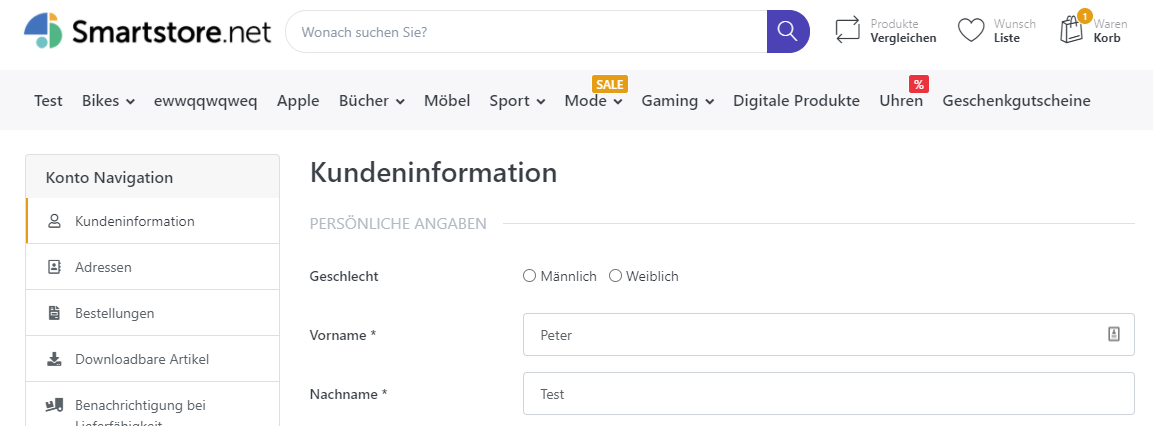
Task: Click the Downloadbare Artikel download icon
Action: pos(54,359)
